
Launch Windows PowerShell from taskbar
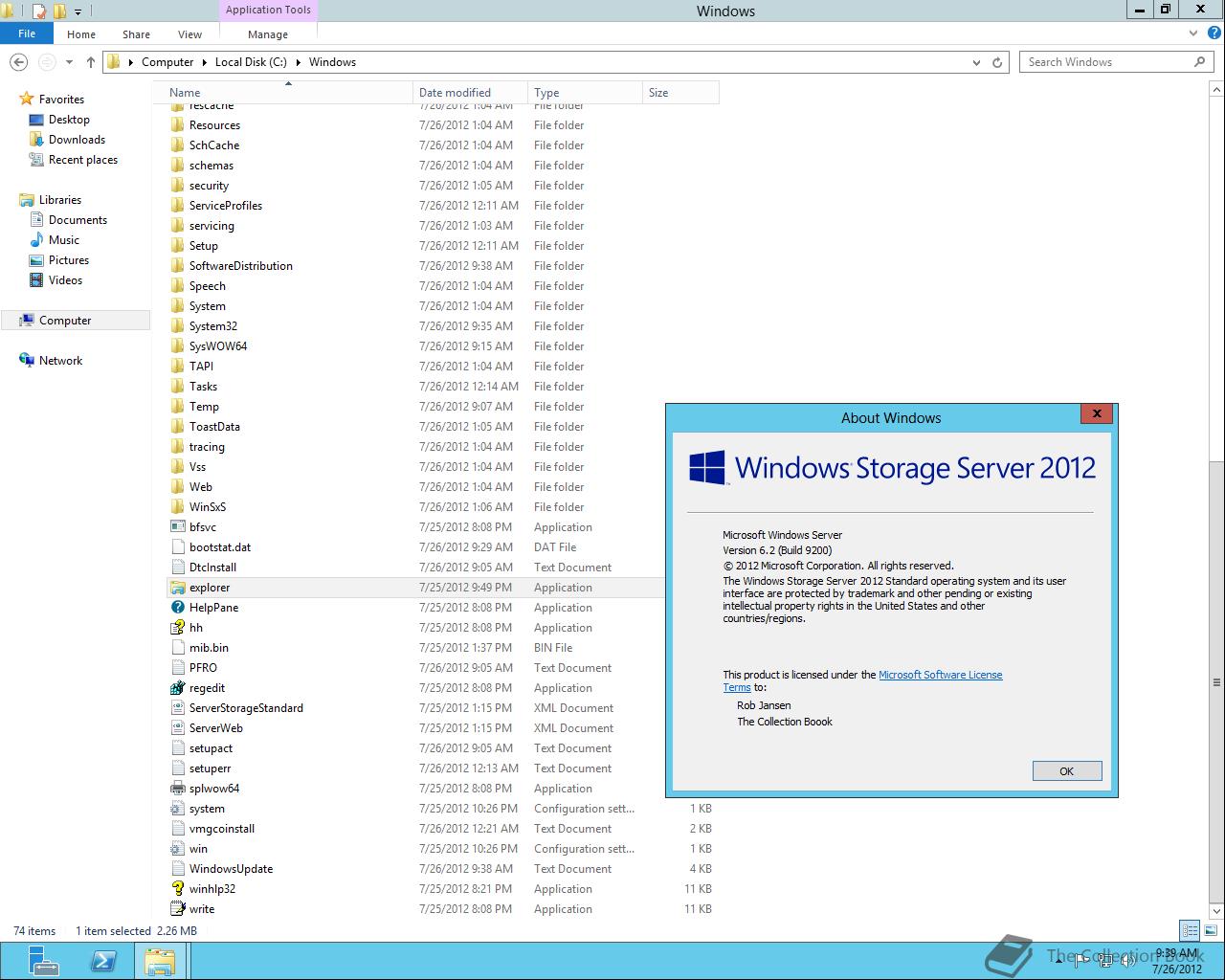click(103, 961)
